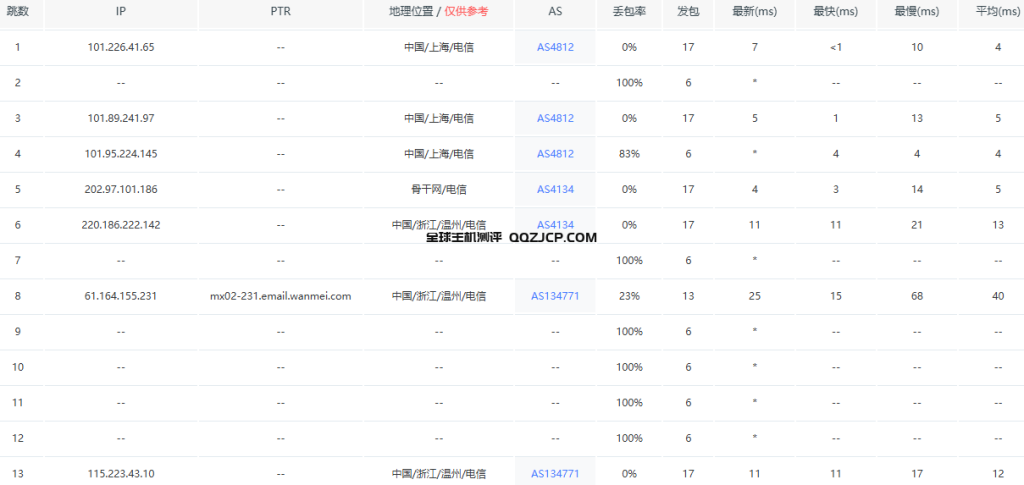Click slowest value 68 in hop 8
1024x485 pixels.
[x=917, y=296]
